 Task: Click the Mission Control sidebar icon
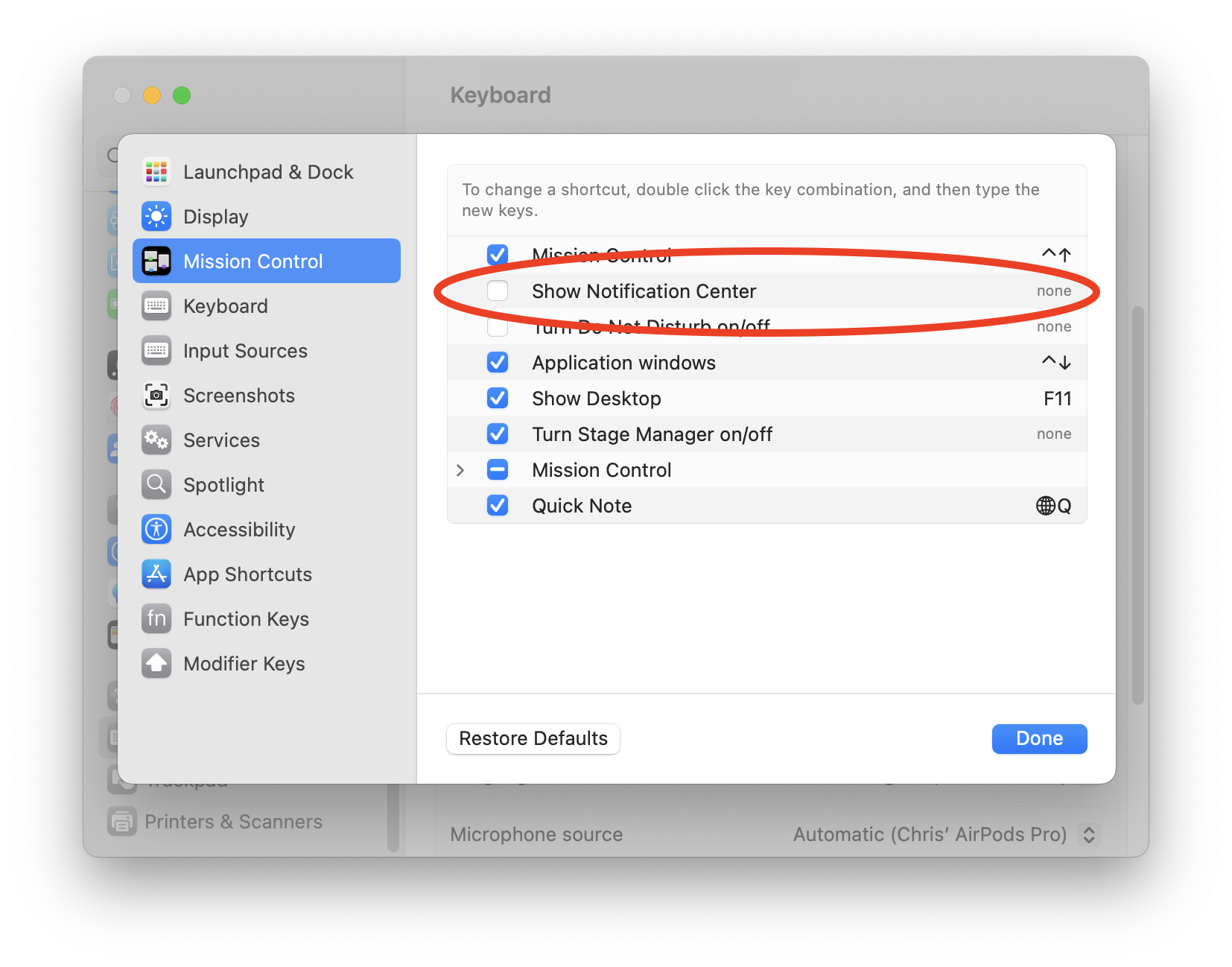tap(156, 261)
